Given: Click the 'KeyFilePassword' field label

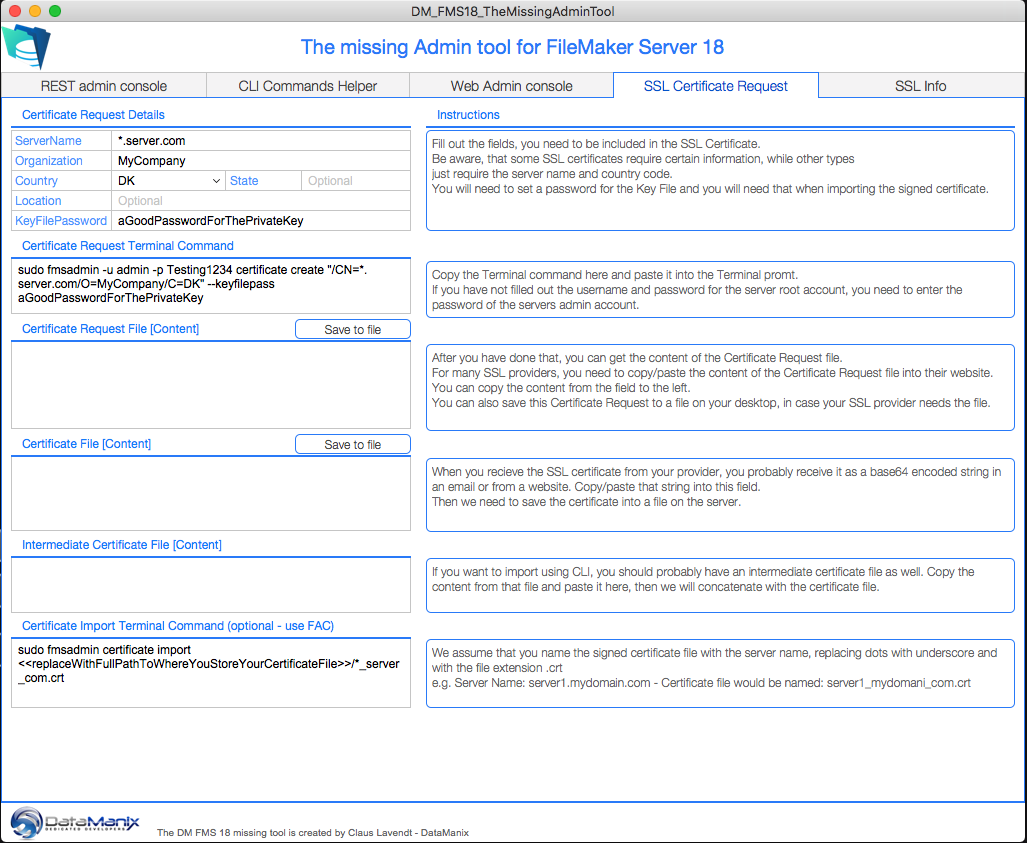Looking at the screenshot, I should [61, 221].
